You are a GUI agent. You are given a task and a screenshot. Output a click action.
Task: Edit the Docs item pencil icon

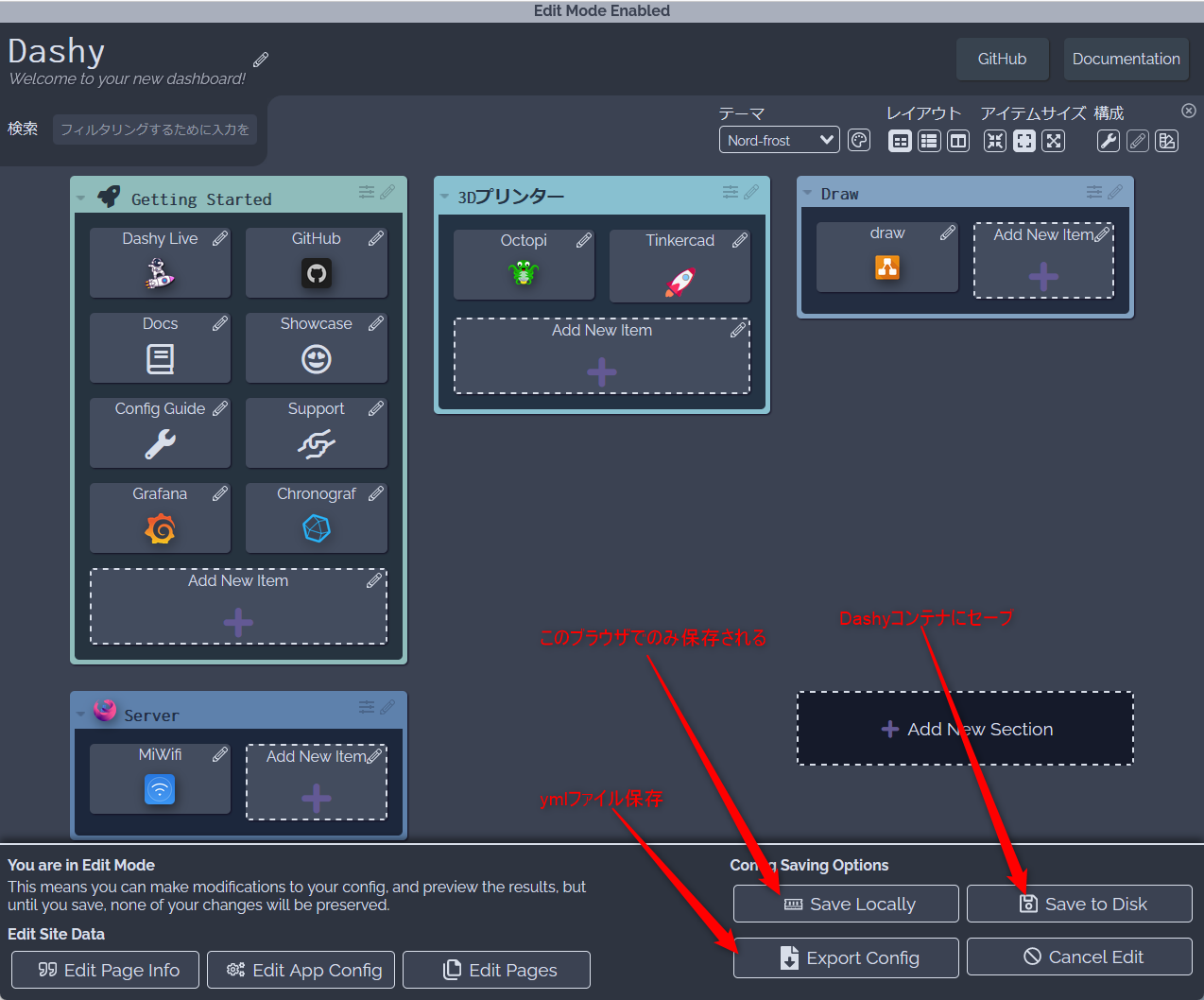pyautogui.click(x=220, y=323)
